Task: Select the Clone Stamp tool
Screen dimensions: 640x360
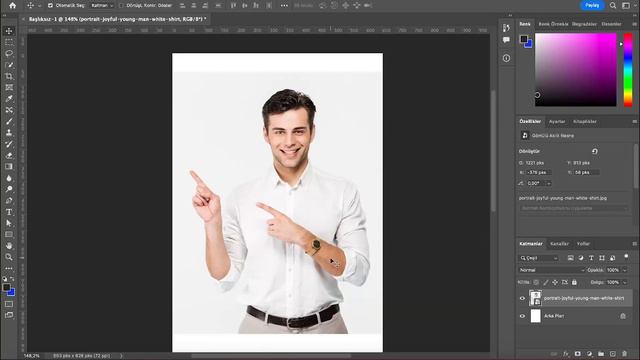Action: pyautogui.click(x=9, y=133)
